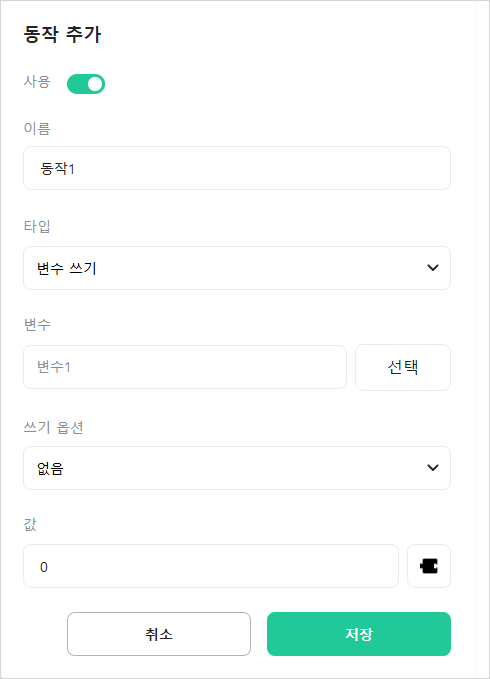The height and width of the screenshot is (679, 490).
Task: Click the 타입 label above the type dropdown
Action: point(37,226)
